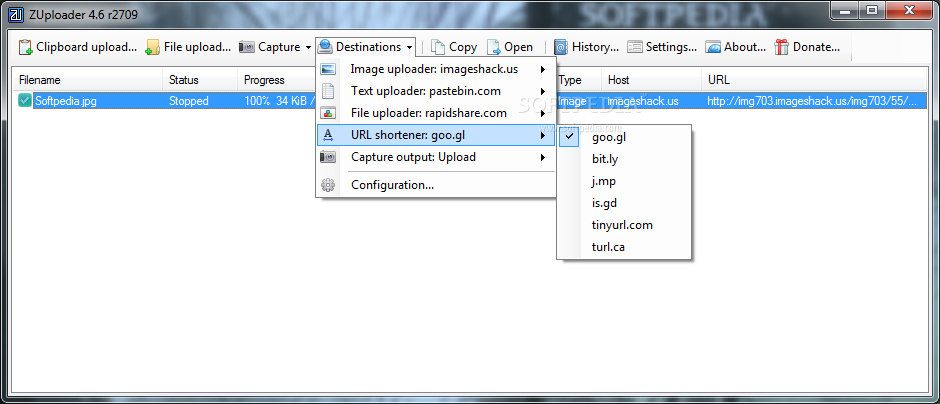Click the Destinations globe icon
This screenshot has height=404, width=940.
point(325,47)
